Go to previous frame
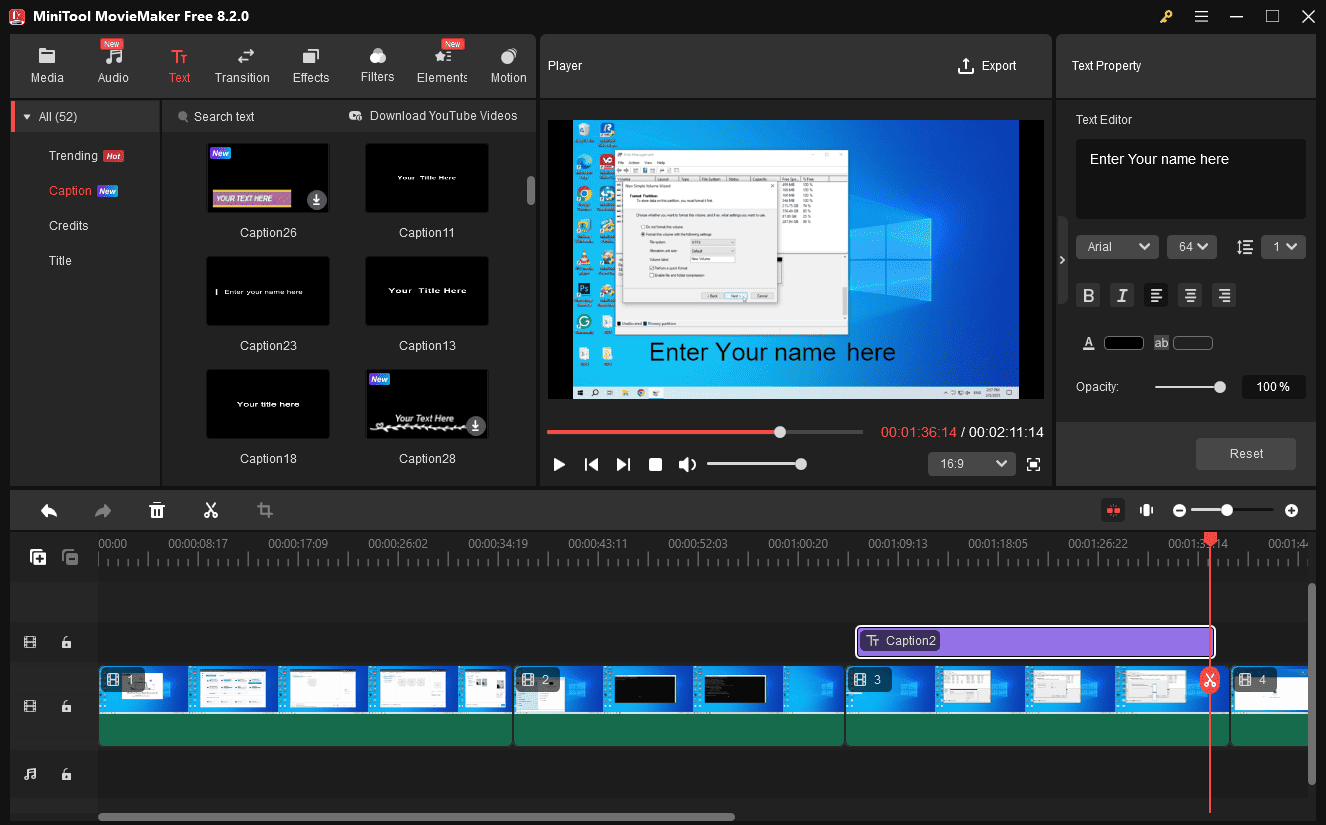The height and width of the screenshot is (825, 1326). (591, 465)
